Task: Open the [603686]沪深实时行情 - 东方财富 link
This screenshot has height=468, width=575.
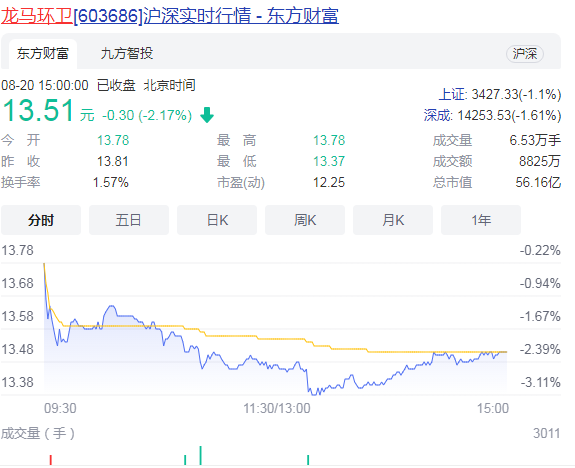Action: click(206, 16)
